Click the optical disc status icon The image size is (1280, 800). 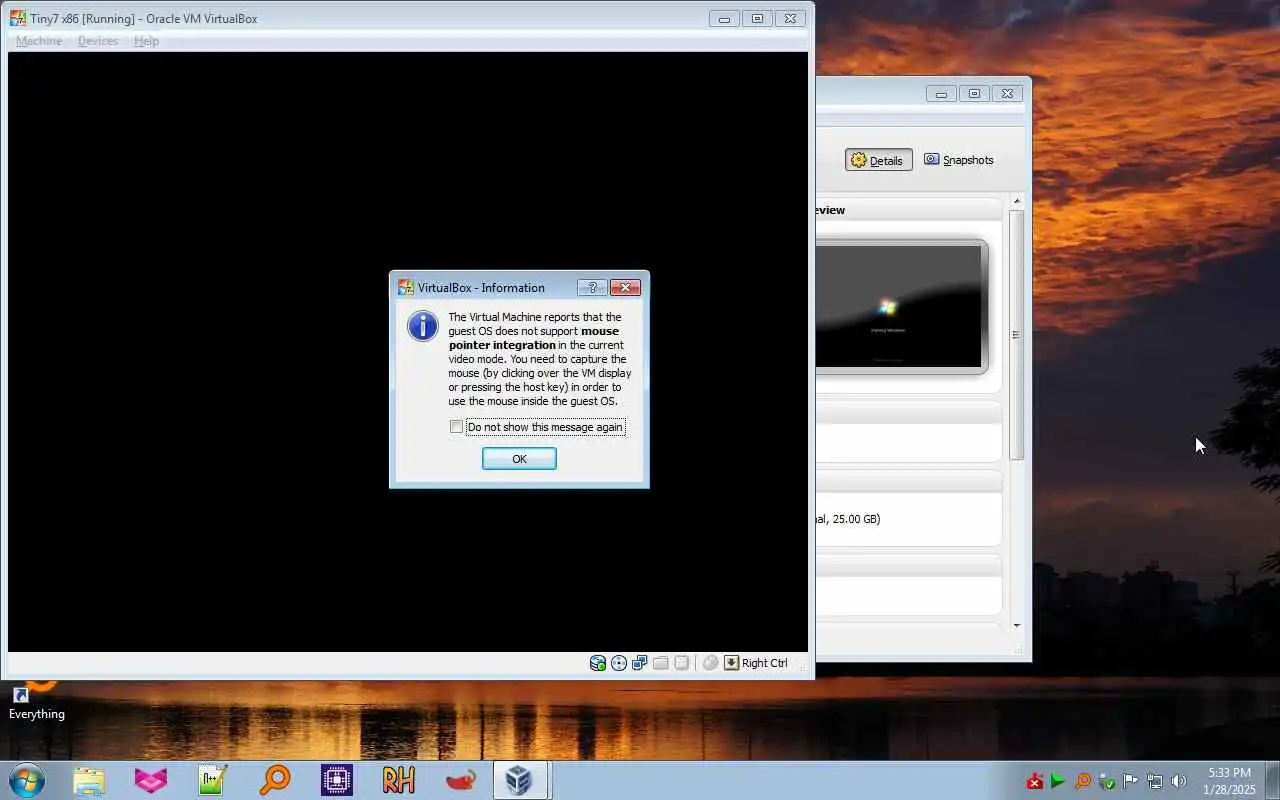click(x=619, y=663)
